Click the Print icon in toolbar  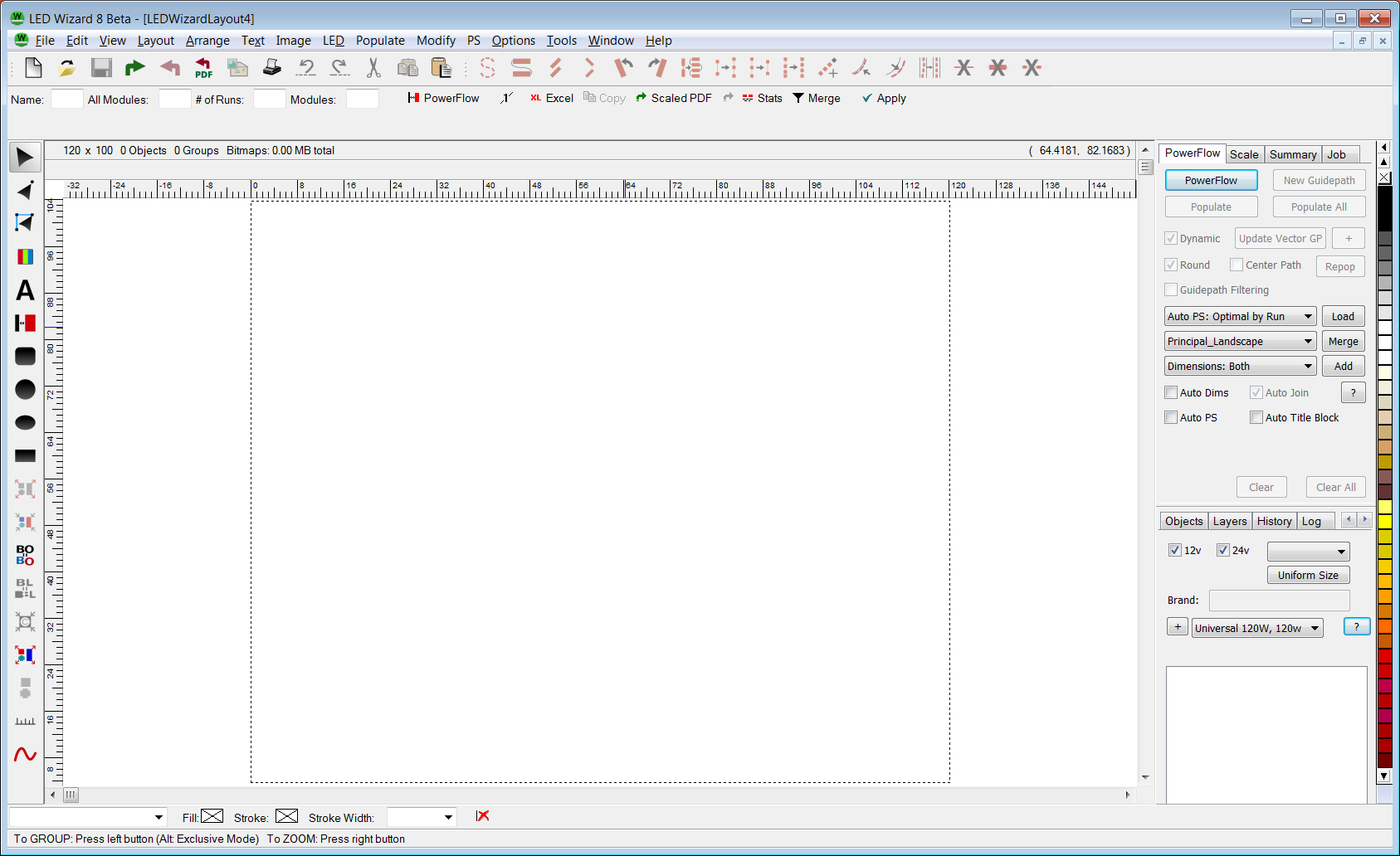(x=271, y=68)
